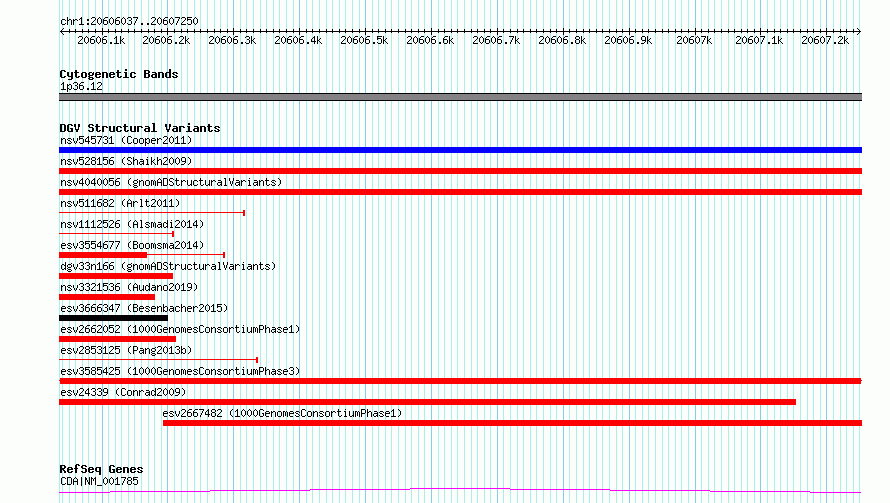Open esv2662052 (1000GenomesConsortiumPhase1) label

tap(180, 329)
